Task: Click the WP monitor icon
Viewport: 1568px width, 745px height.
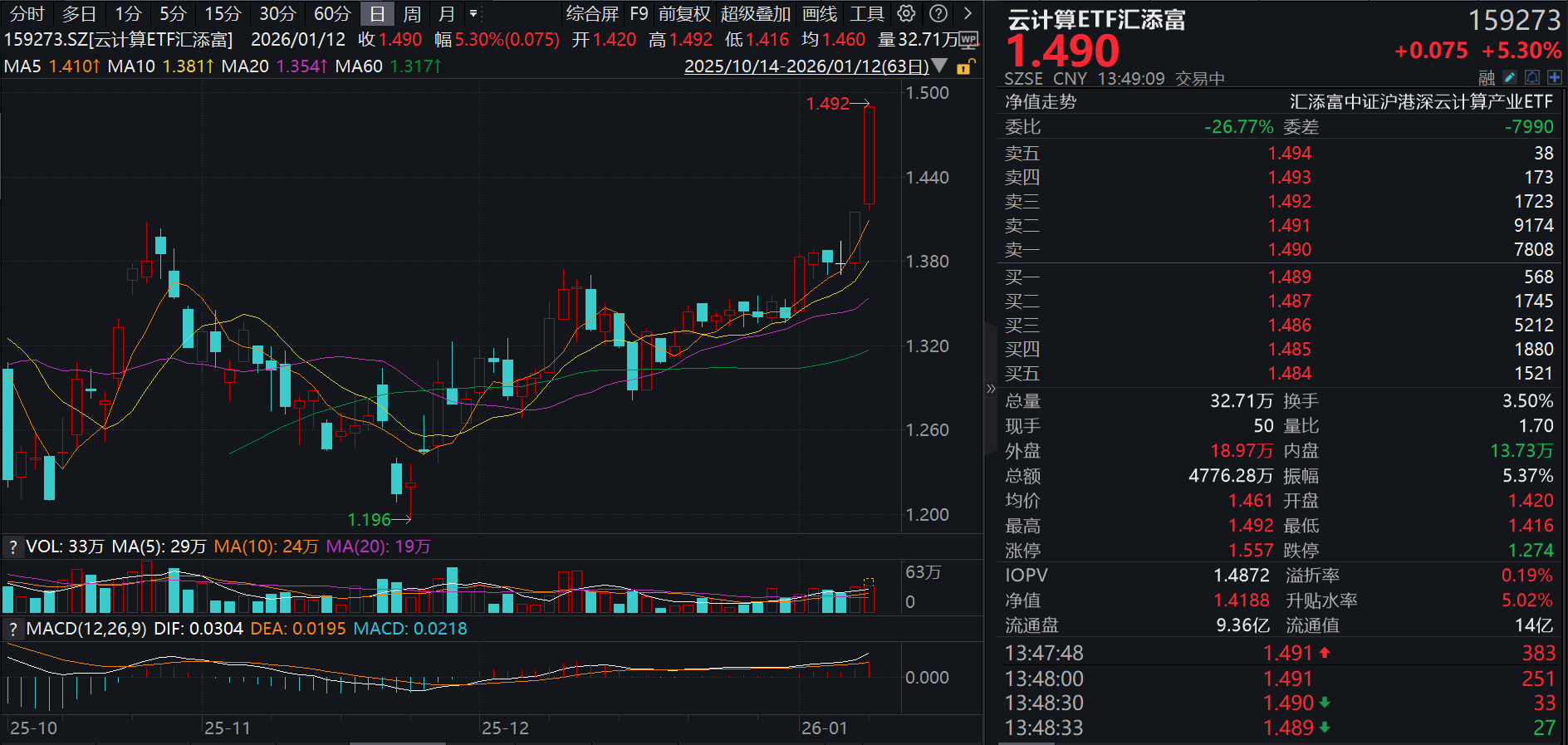Action: click(968, 40)
